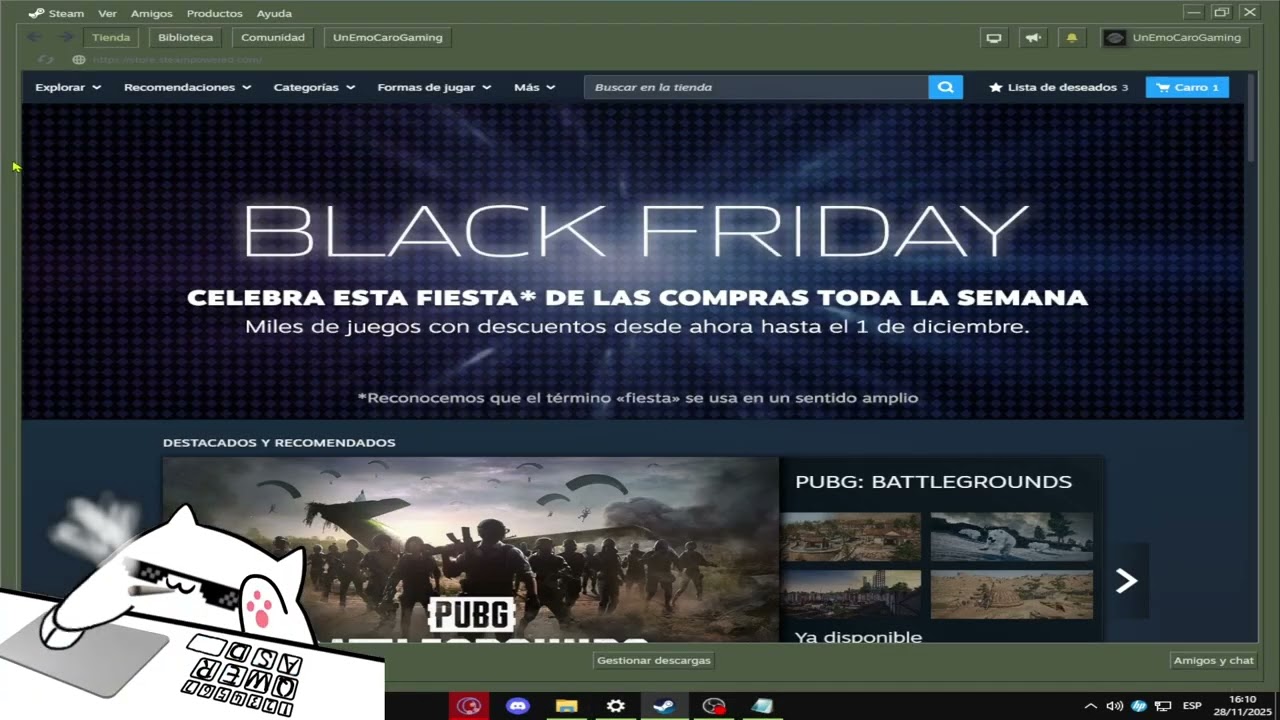
Task: Click the HP tray icon
Action: pos(1139,706)
